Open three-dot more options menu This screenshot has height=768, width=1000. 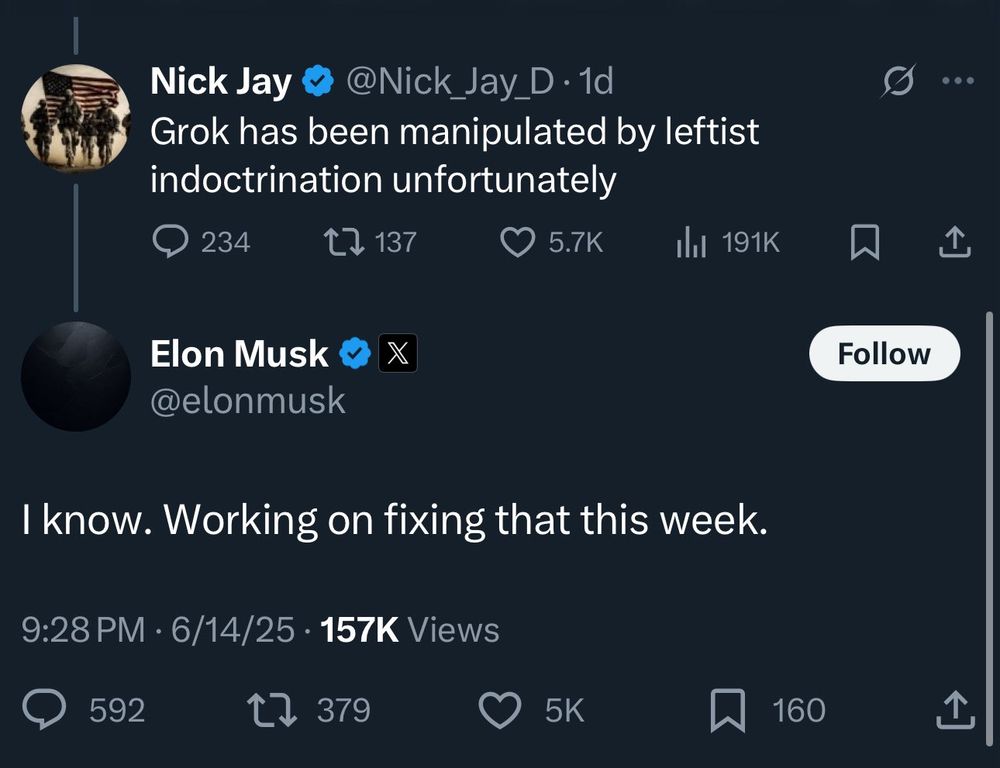click(x=958, y=80)
